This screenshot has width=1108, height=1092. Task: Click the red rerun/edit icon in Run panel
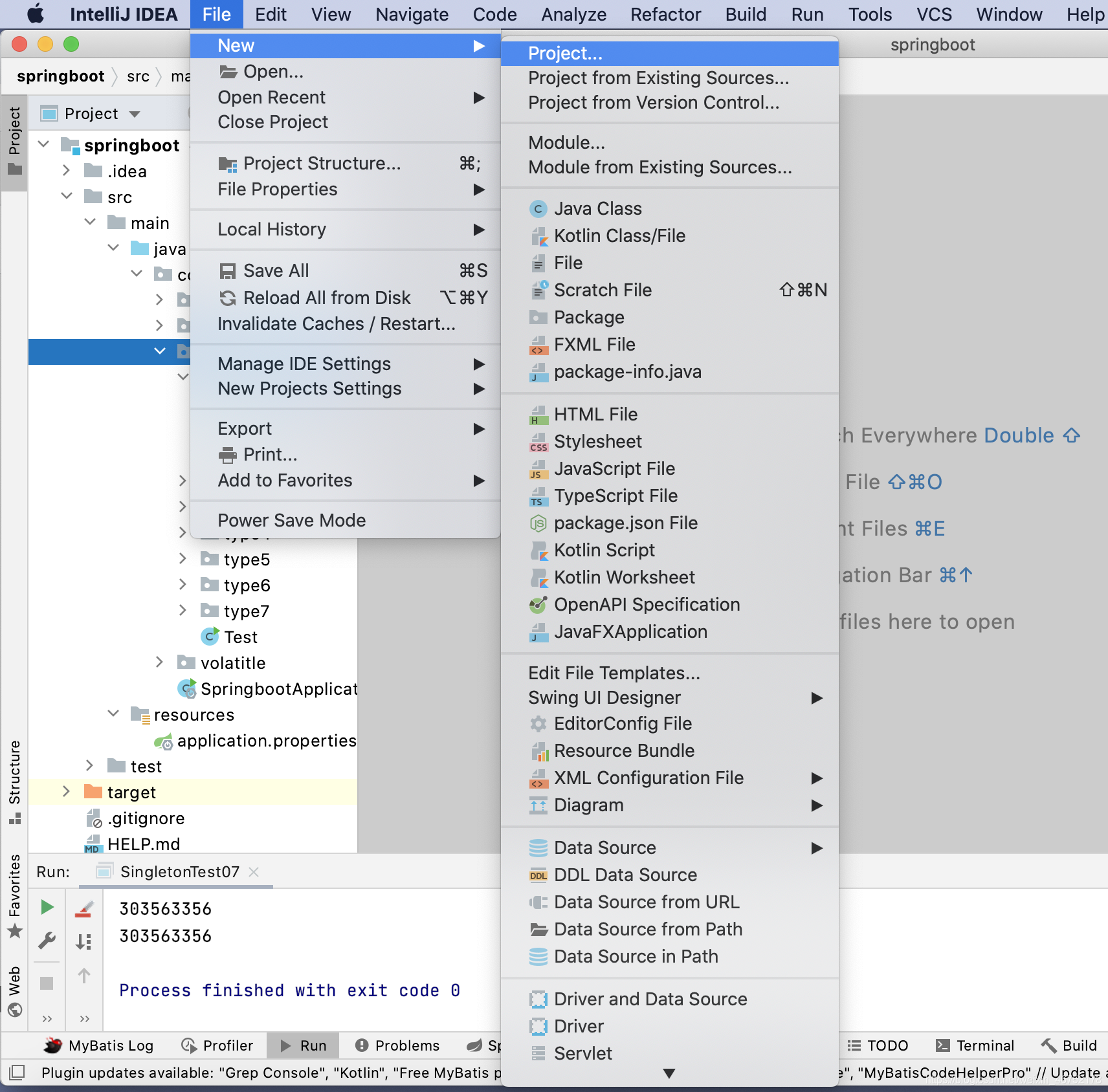pyautogui.click(x=84, y=909)
